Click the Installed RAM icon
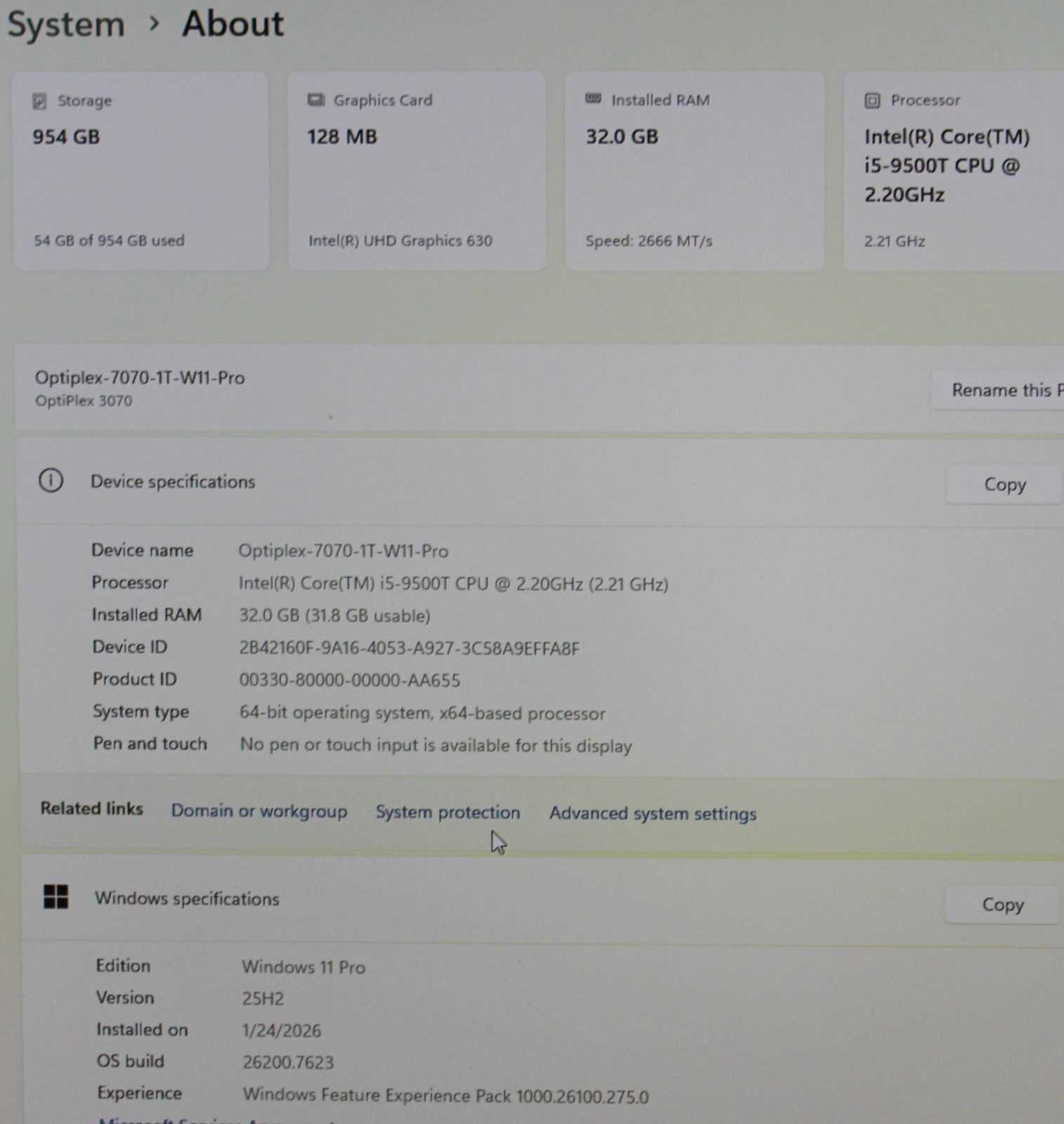Image resolution: width=1064 pixels, height=1124 pixels. pyautogui.click(x=593, y=99)
